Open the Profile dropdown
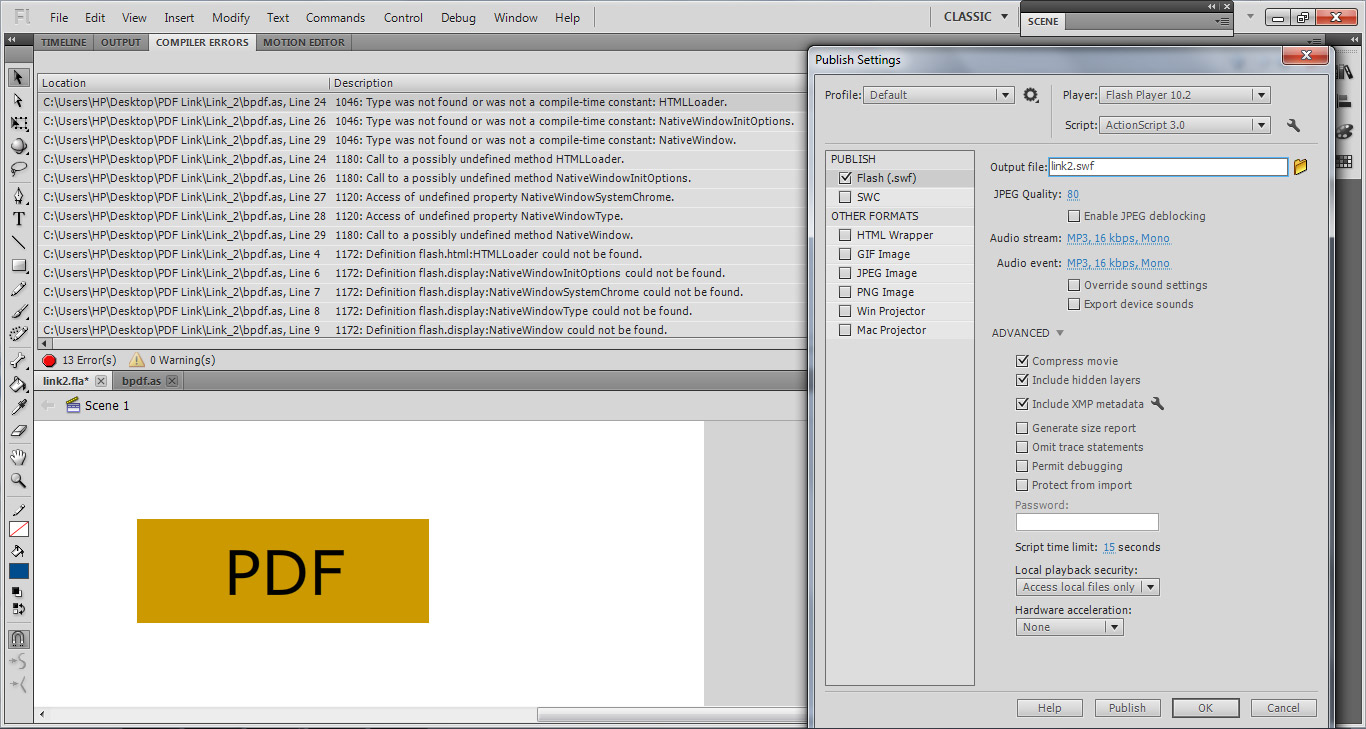This screenshot has height=729, width=1366. point(939,95)
